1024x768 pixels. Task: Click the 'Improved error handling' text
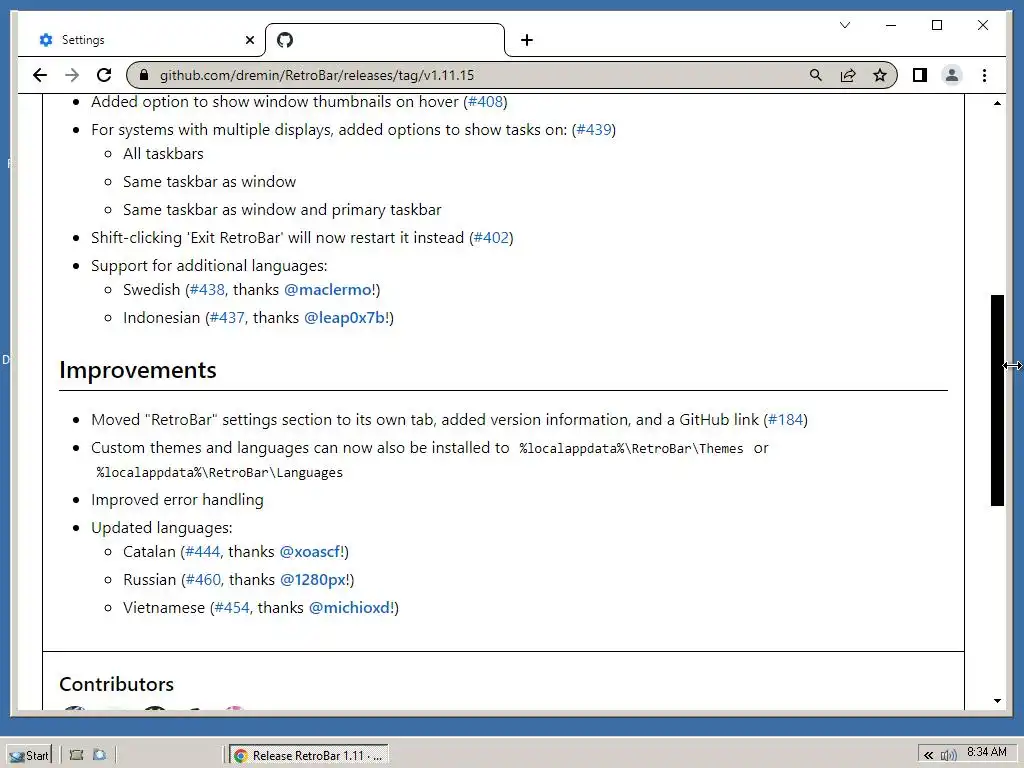pos(177,500)
